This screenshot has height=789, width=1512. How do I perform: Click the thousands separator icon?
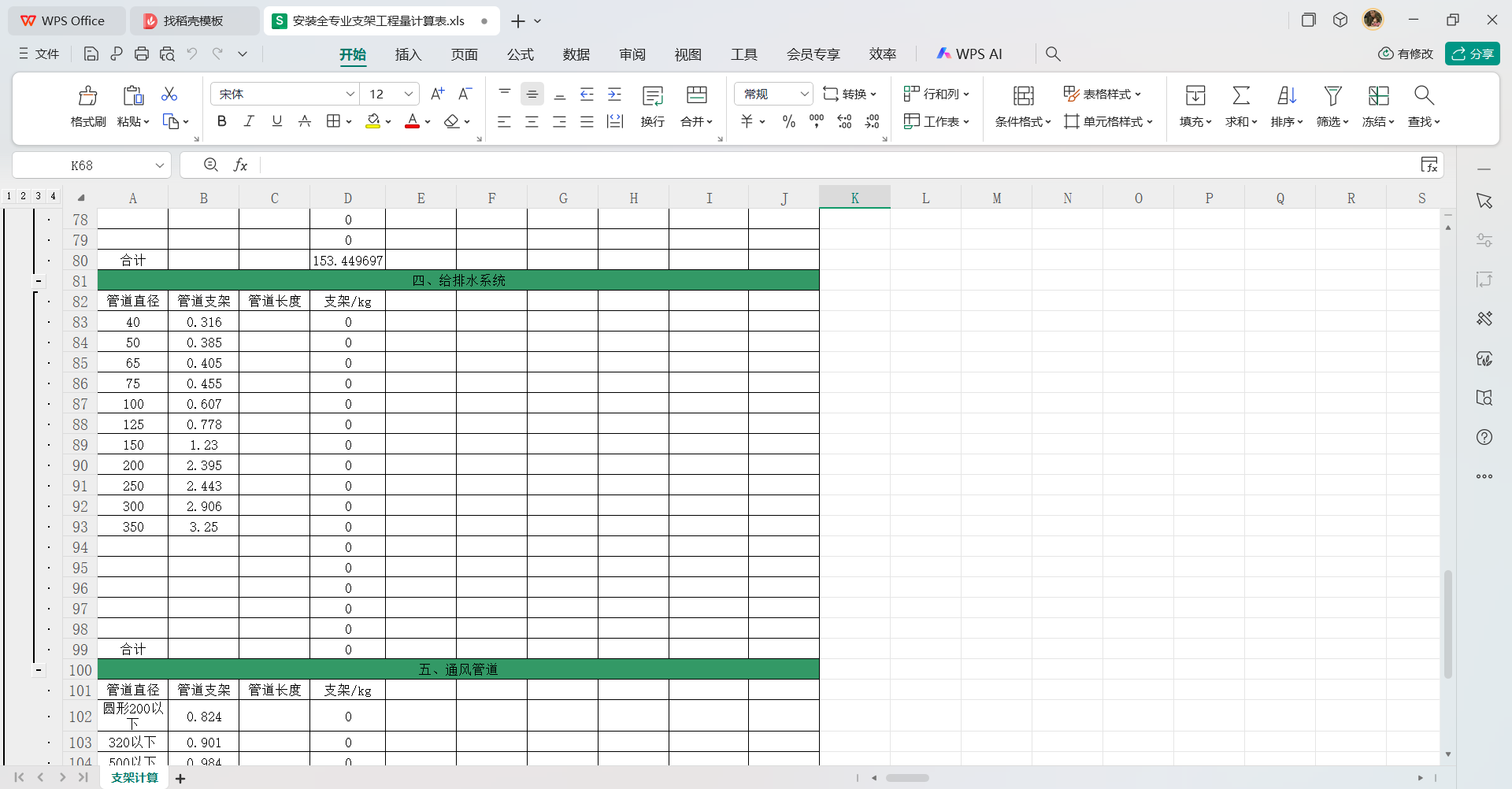pos(817,121)
